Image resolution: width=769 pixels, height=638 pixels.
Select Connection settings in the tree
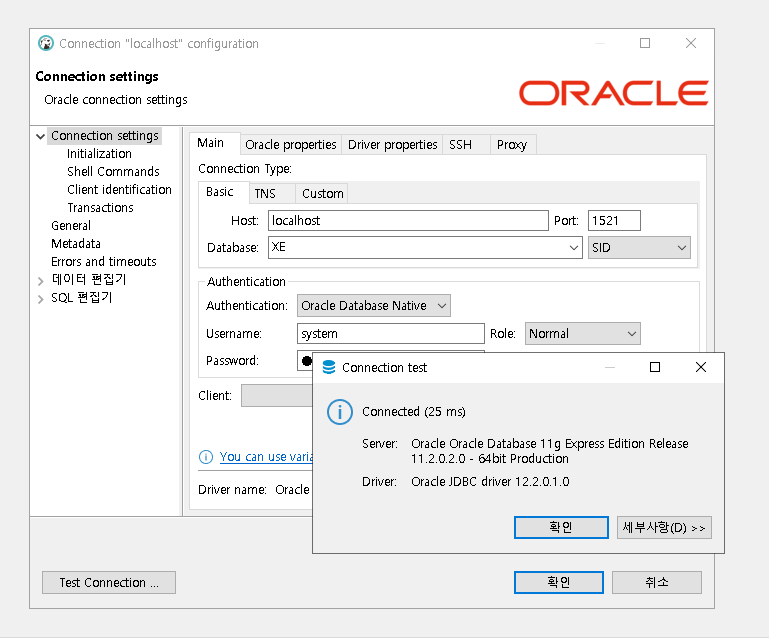[x=105, y=136]
